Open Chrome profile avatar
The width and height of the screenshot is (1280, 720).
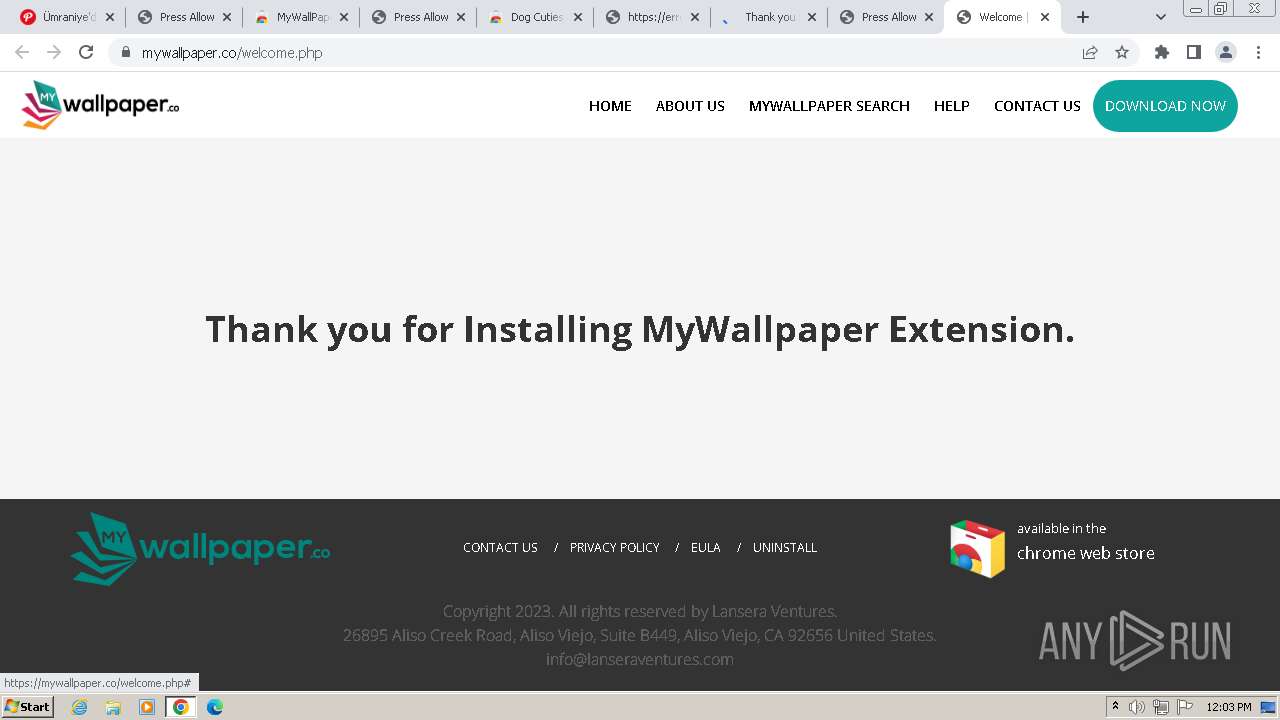click(1226, 52)
